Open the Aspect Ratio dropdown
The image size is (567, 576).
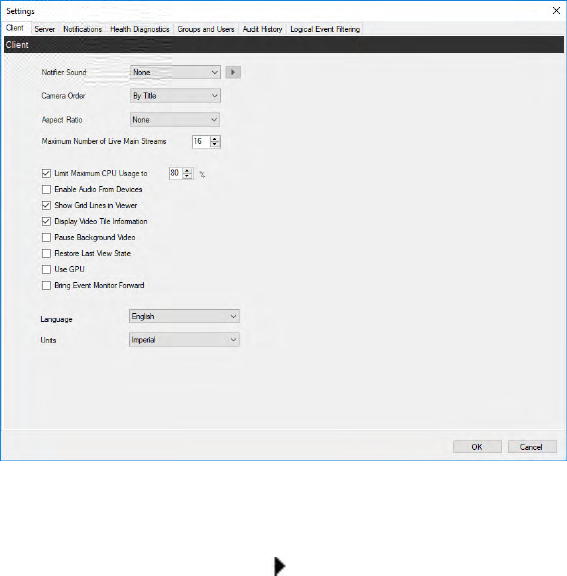[x=175, y=119]
